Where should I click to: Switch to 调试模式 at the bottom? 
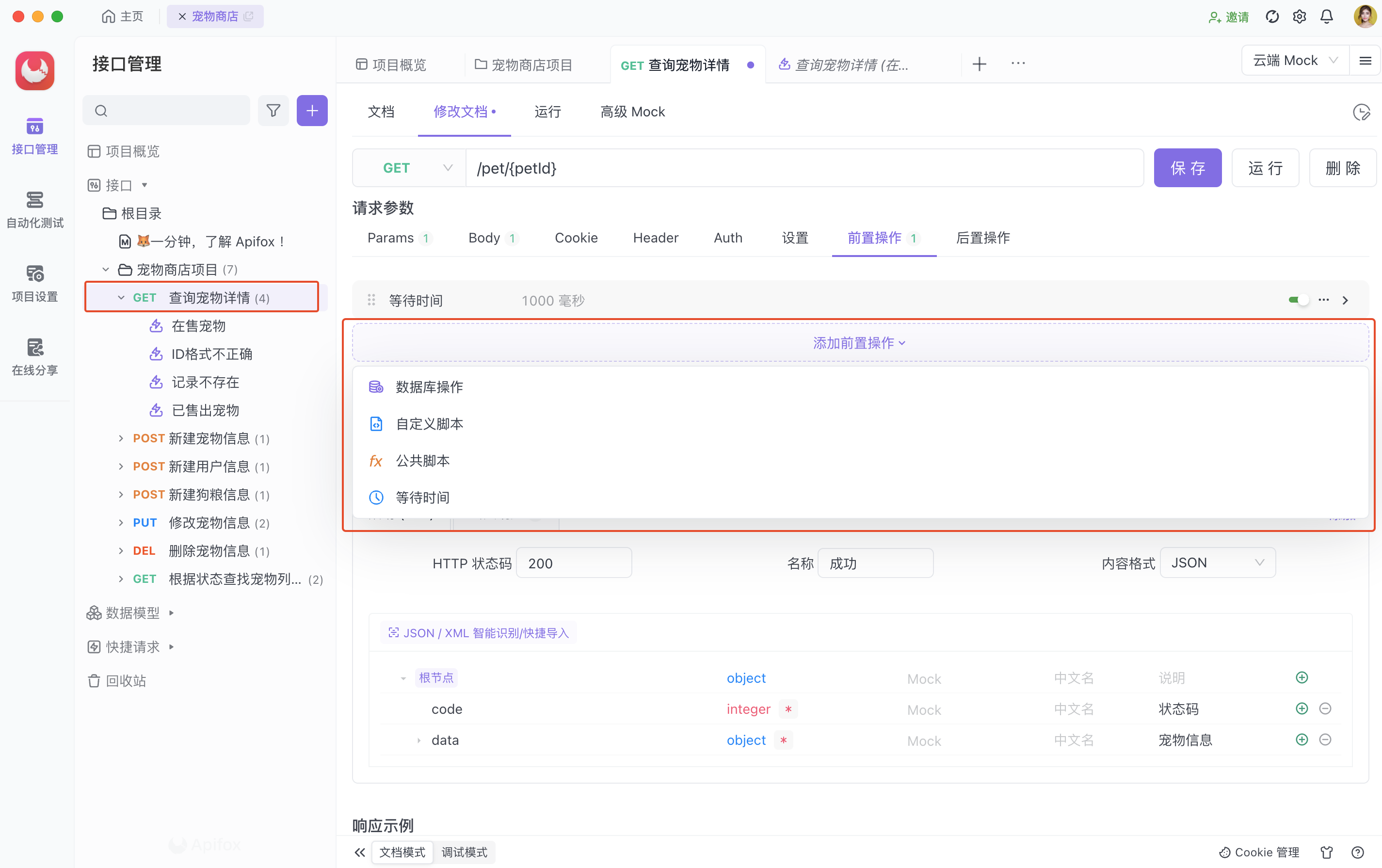(464, 852)
